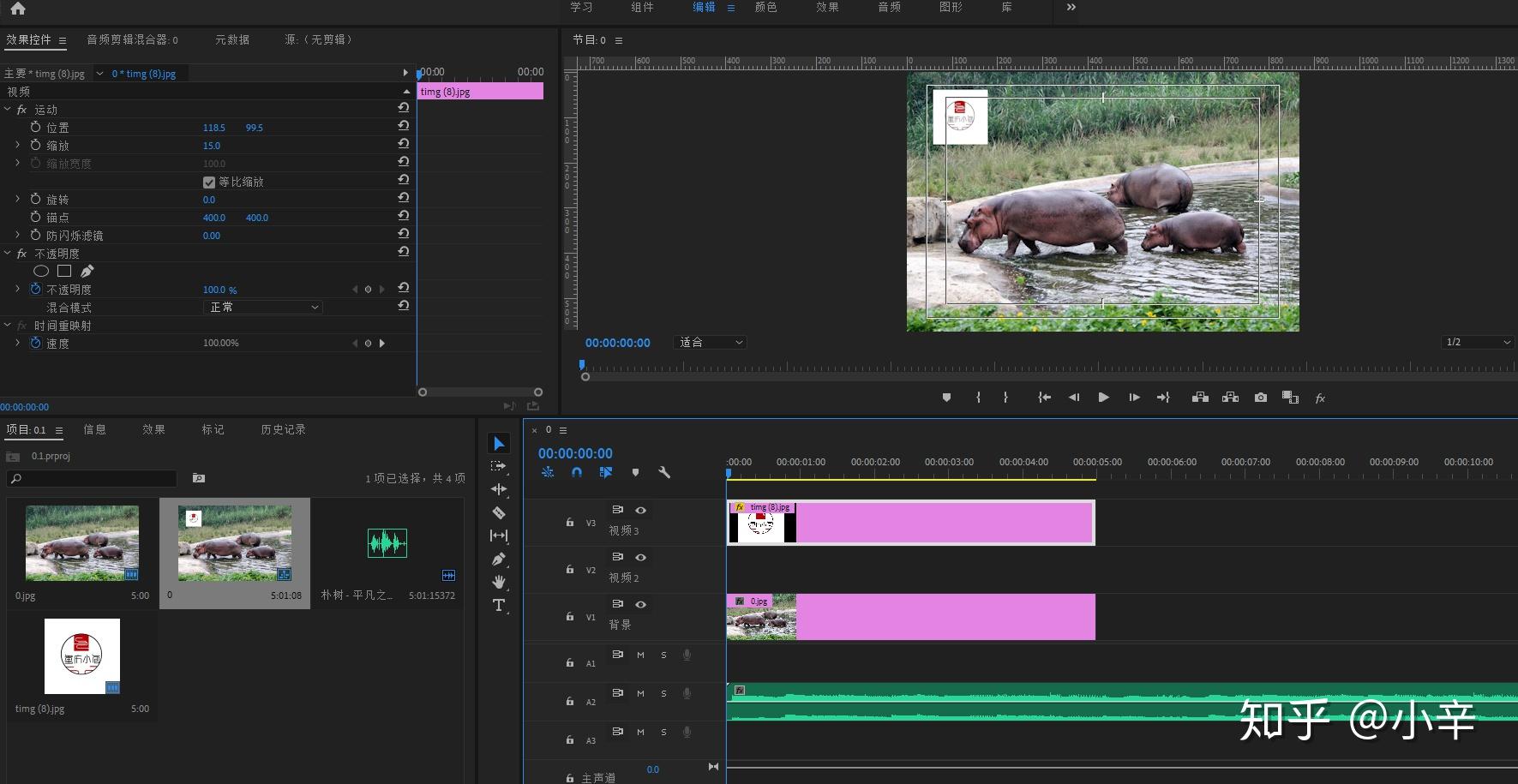Click the Extract button in Program monitor
The width and height of the screenshot is (1518, 784).
tap(1230, 398)
